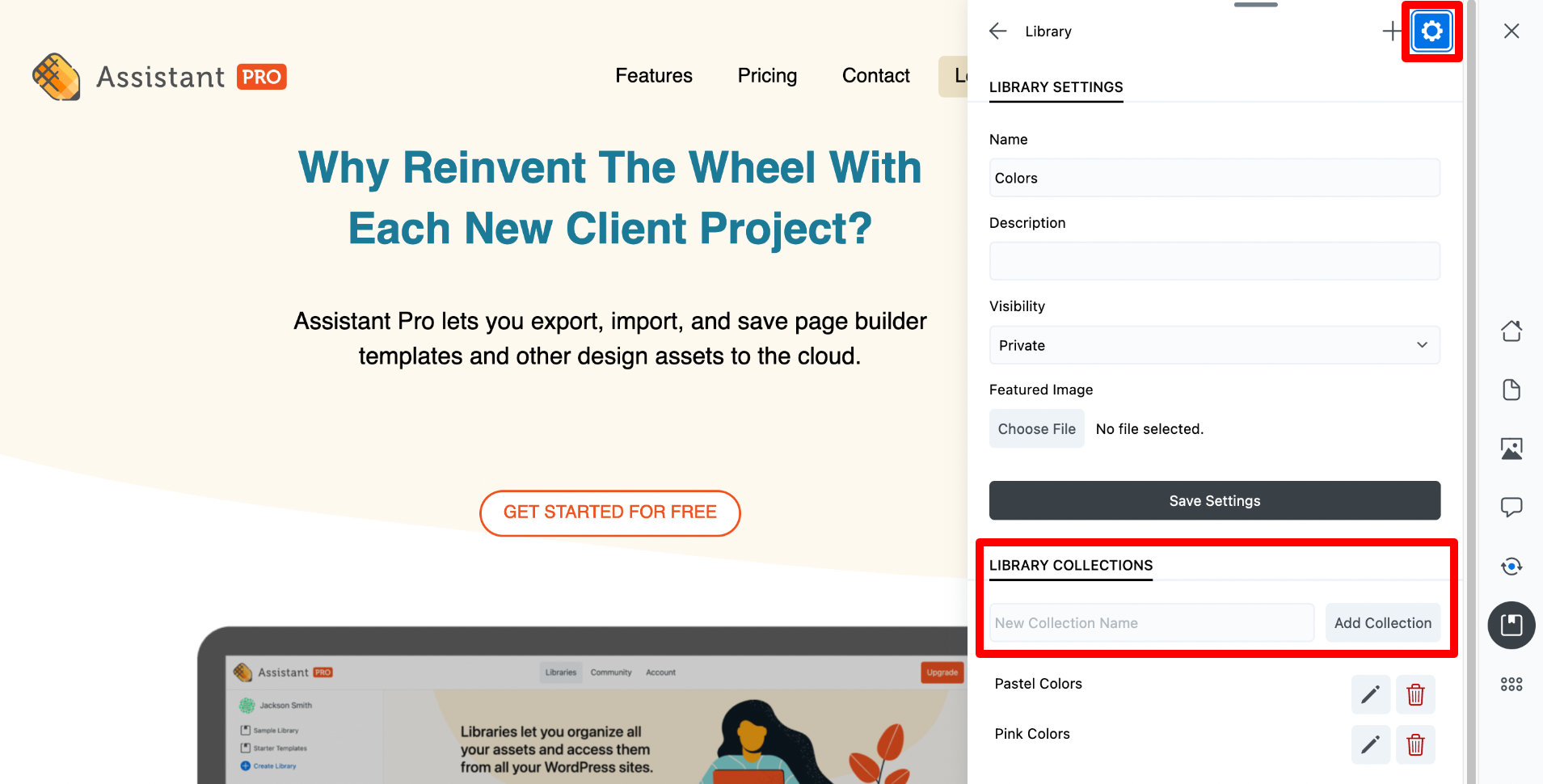1543x784 pixels.
Task: Click the New Collection Name field
Action: point(1151,622)
